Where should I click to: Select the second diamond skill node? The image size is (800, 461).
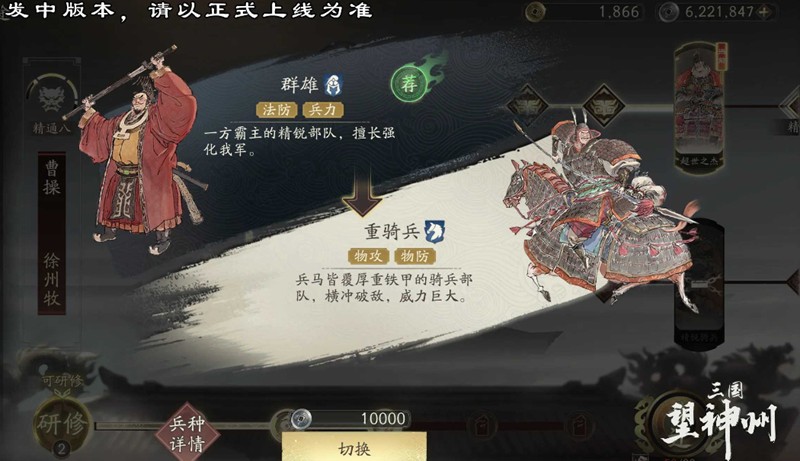pos(604,107)
